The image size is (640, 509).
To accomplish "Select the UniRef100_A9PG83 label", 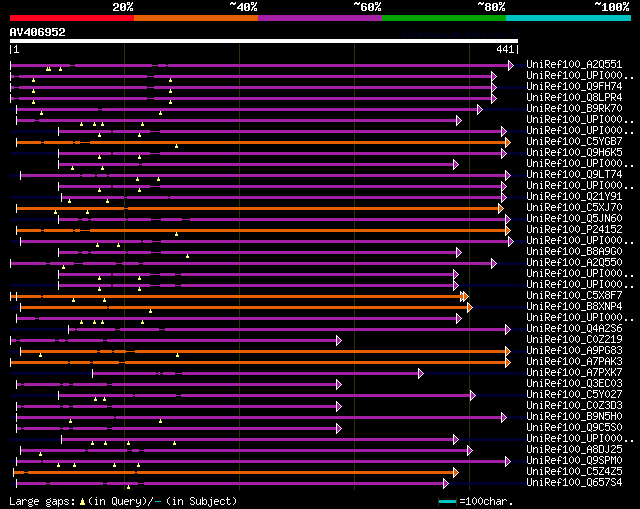I will [x=574, y=351].
